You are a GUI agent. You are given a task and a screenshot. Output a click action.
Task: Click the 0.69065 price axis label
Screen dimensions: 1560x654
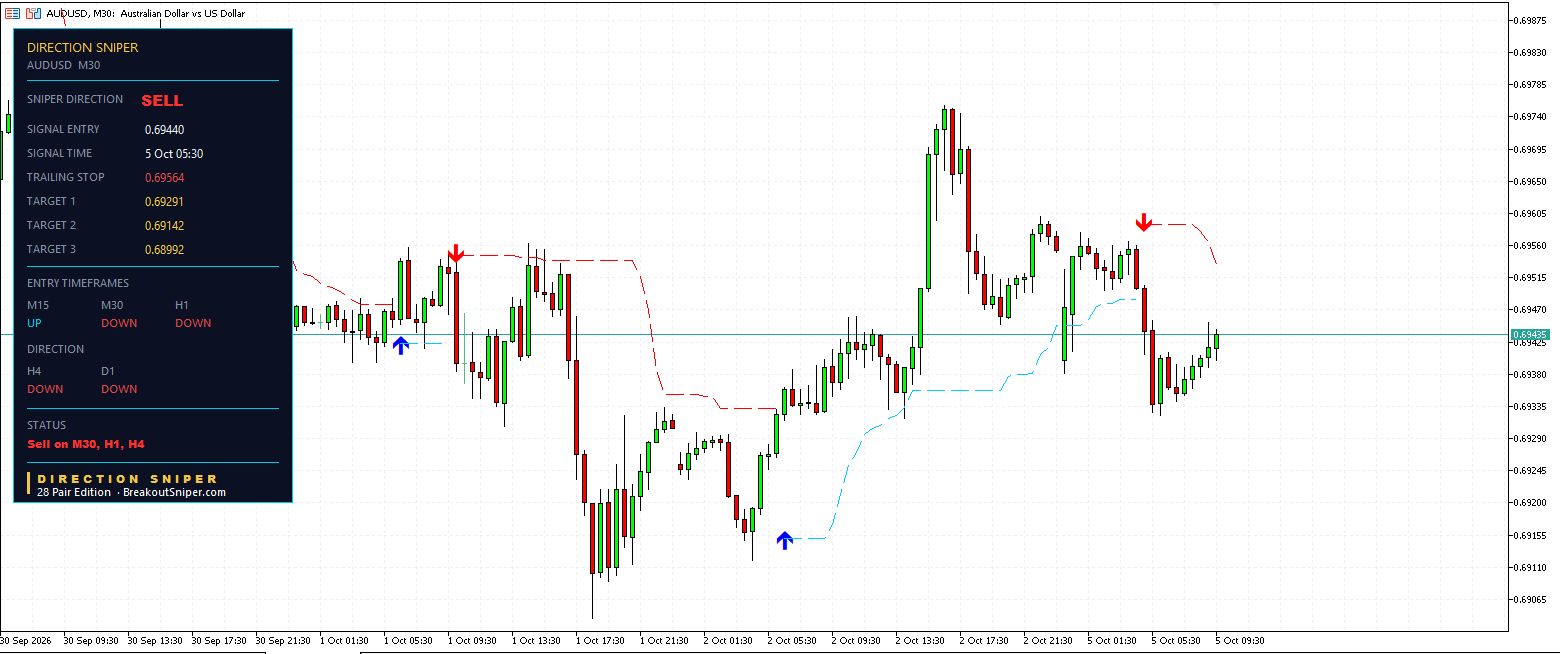[1531, 599]
